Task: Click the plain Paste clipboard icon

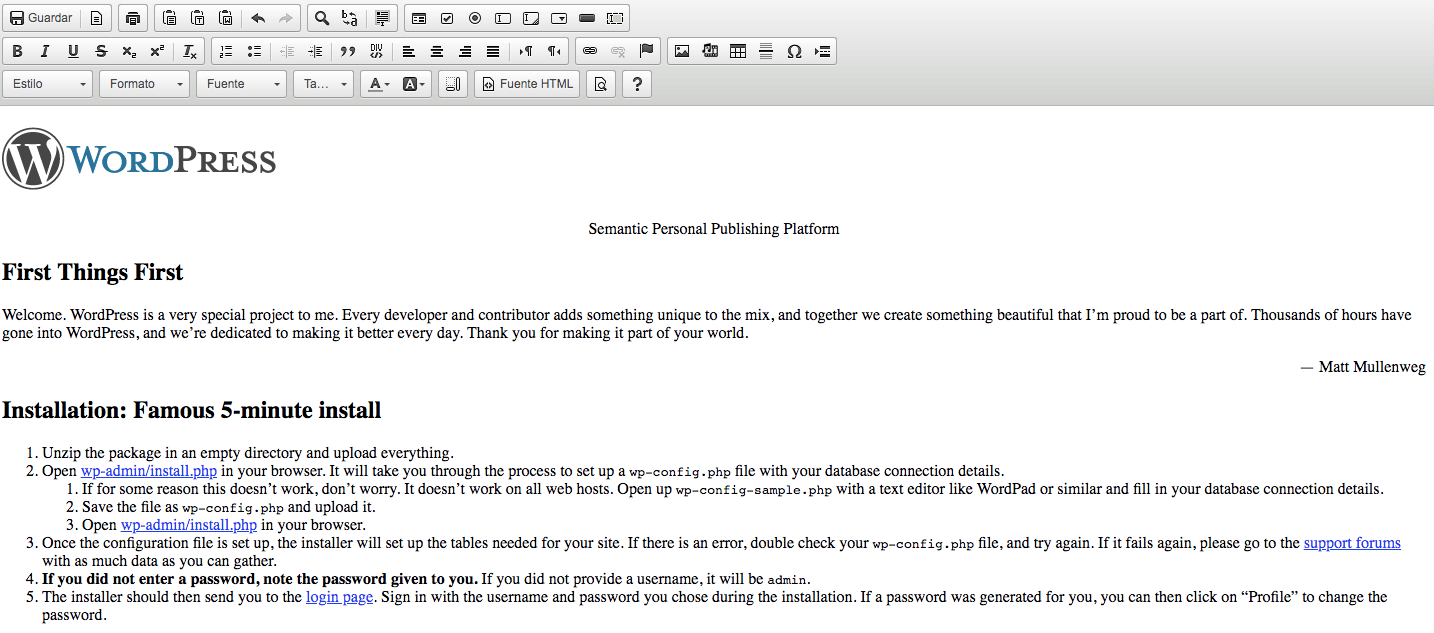Action: [x=170, y=18]
